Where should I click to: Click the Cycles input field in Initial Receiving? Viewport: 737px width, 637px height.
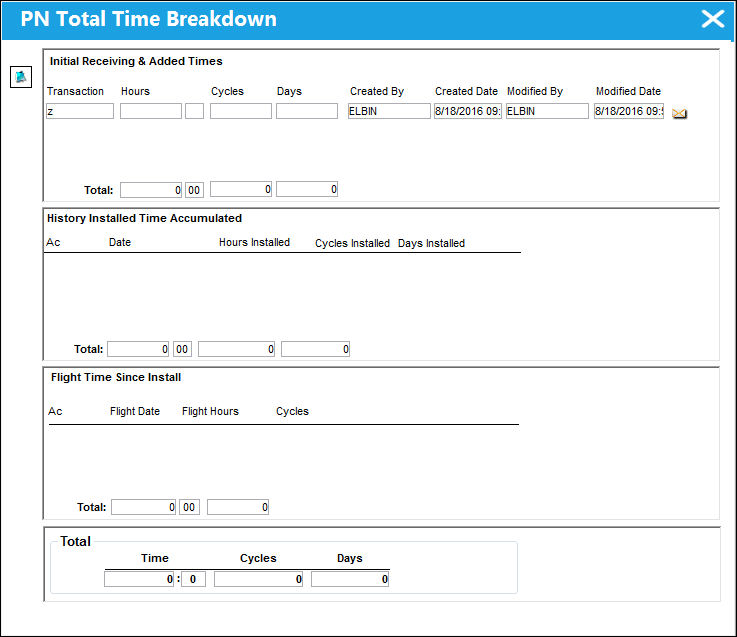(x=241, y=111)
